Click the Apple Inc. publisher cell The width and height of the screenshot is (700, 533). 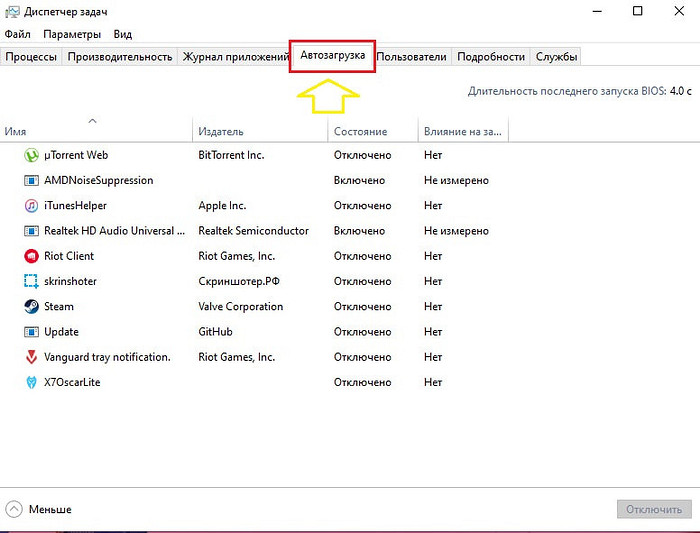point(222,206)
